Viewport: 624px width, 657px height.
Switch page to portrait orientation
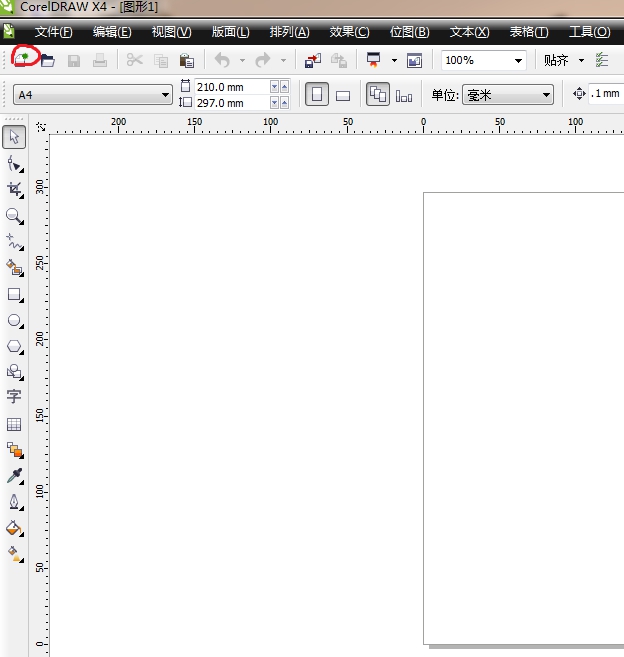(316, 95)
